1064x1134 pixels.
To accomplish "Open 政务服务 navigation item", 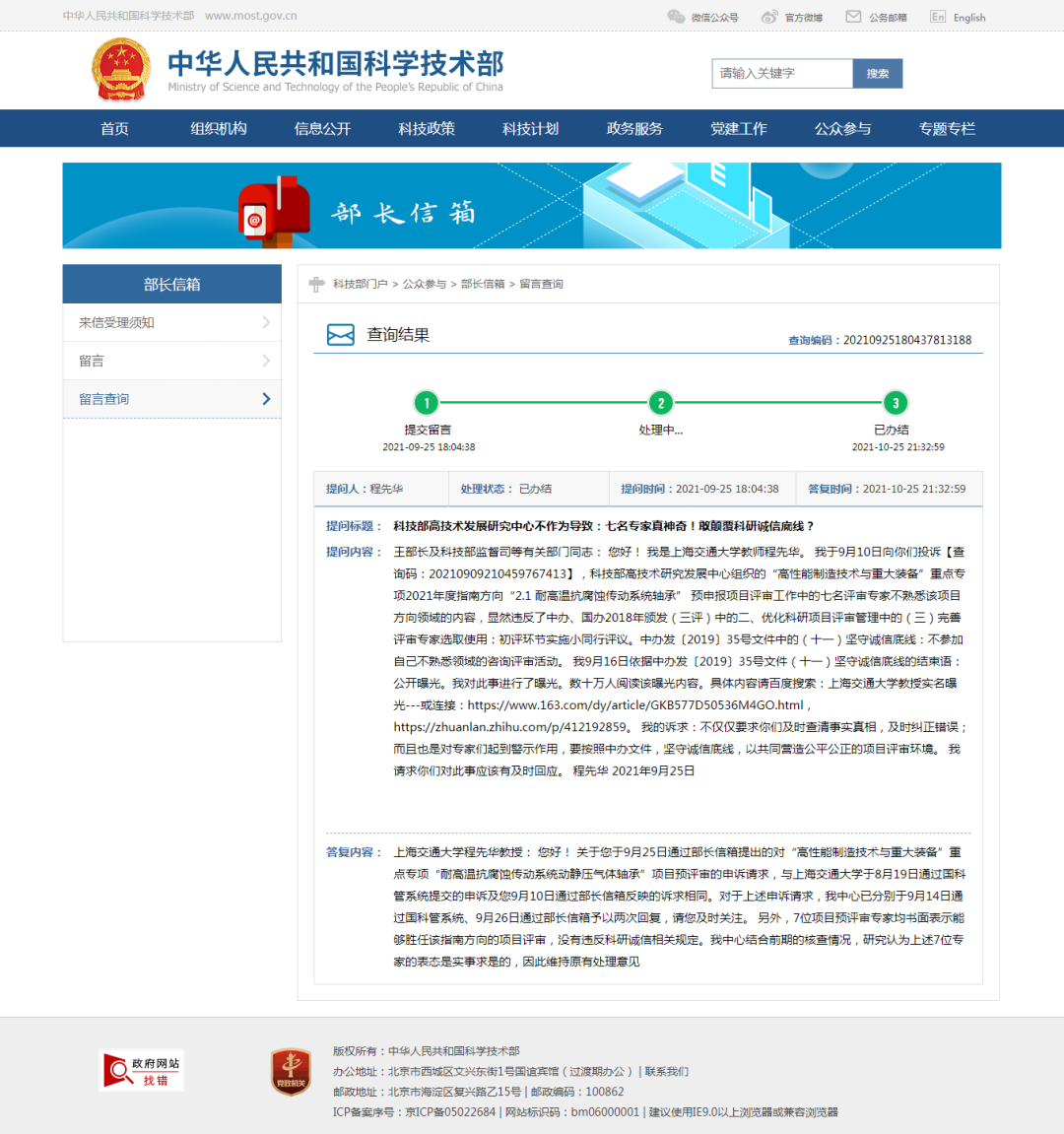I will [635, 129].
